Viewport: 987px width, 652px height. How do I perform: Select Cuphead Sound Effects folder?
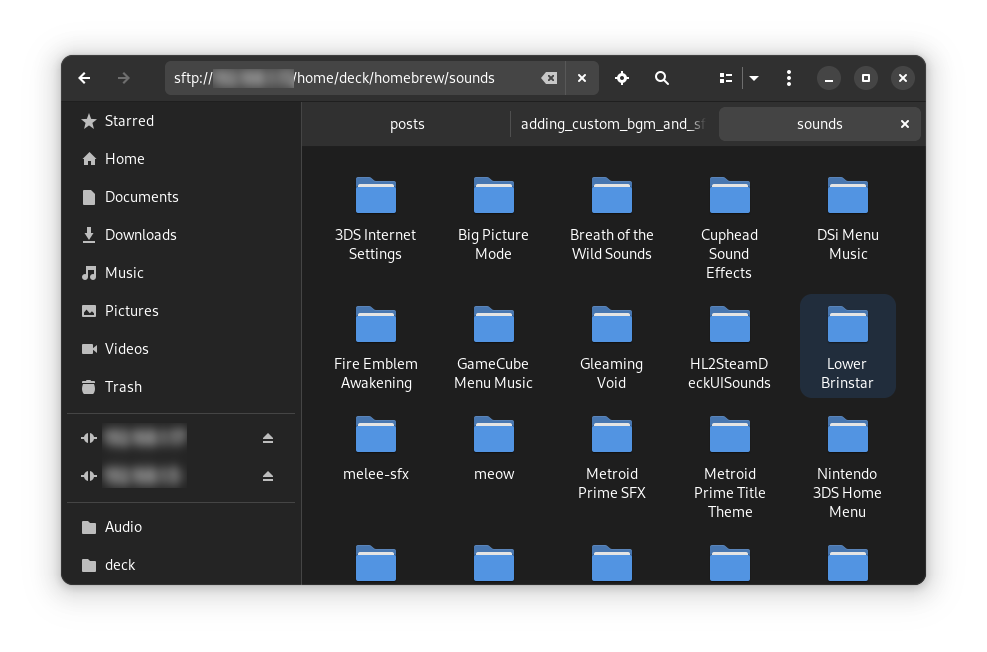[730, 228]
